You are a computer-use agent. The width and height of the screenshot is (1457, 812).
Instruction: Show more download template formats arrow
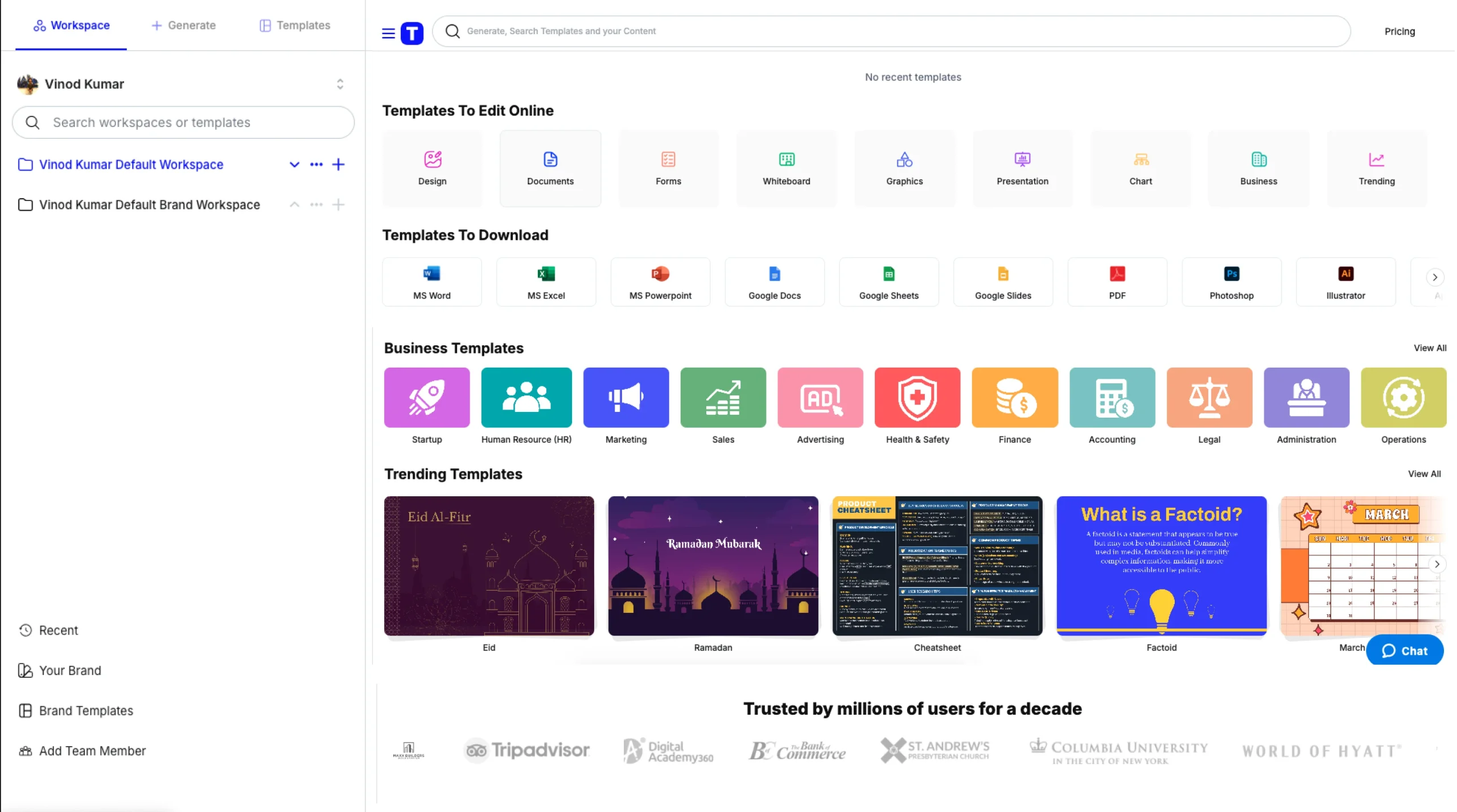pyautogui.click(x=1435, y=277)
